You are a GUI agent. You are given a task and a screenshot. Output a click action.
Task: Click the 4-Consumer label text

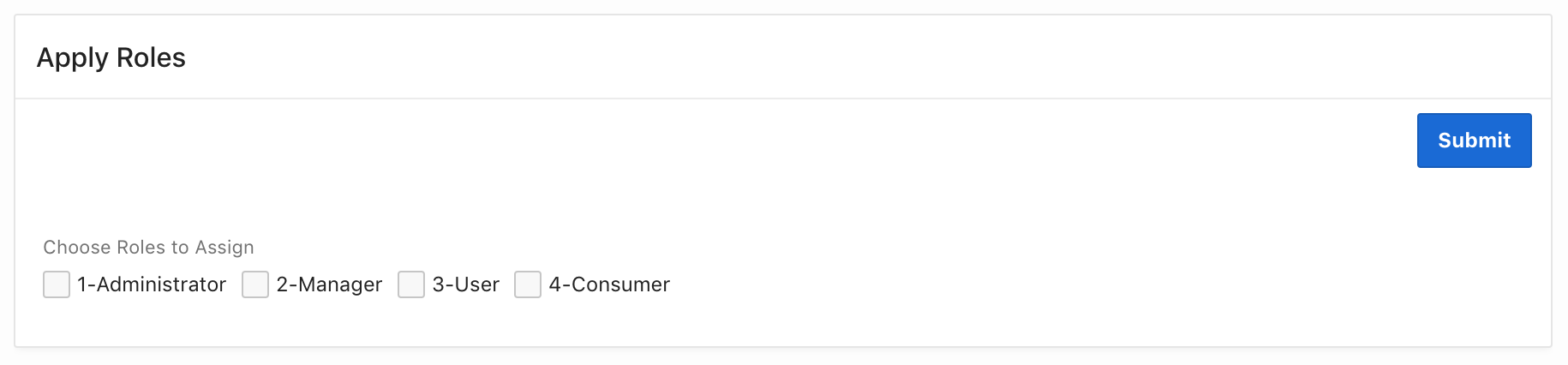pyautogui.click(x=609, y=284)
